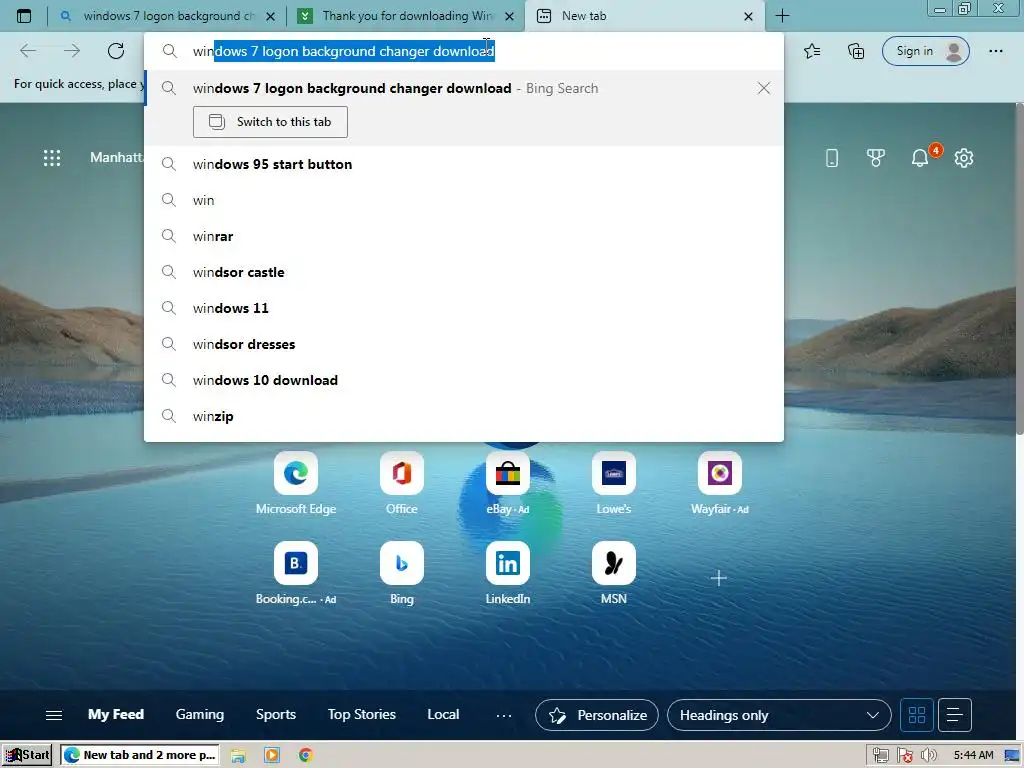Image resolution: width=1024 pixels, height=768 pixels.
Task: Click the mobile phone icon on new tab page
Action: click(x=831, y=157)
